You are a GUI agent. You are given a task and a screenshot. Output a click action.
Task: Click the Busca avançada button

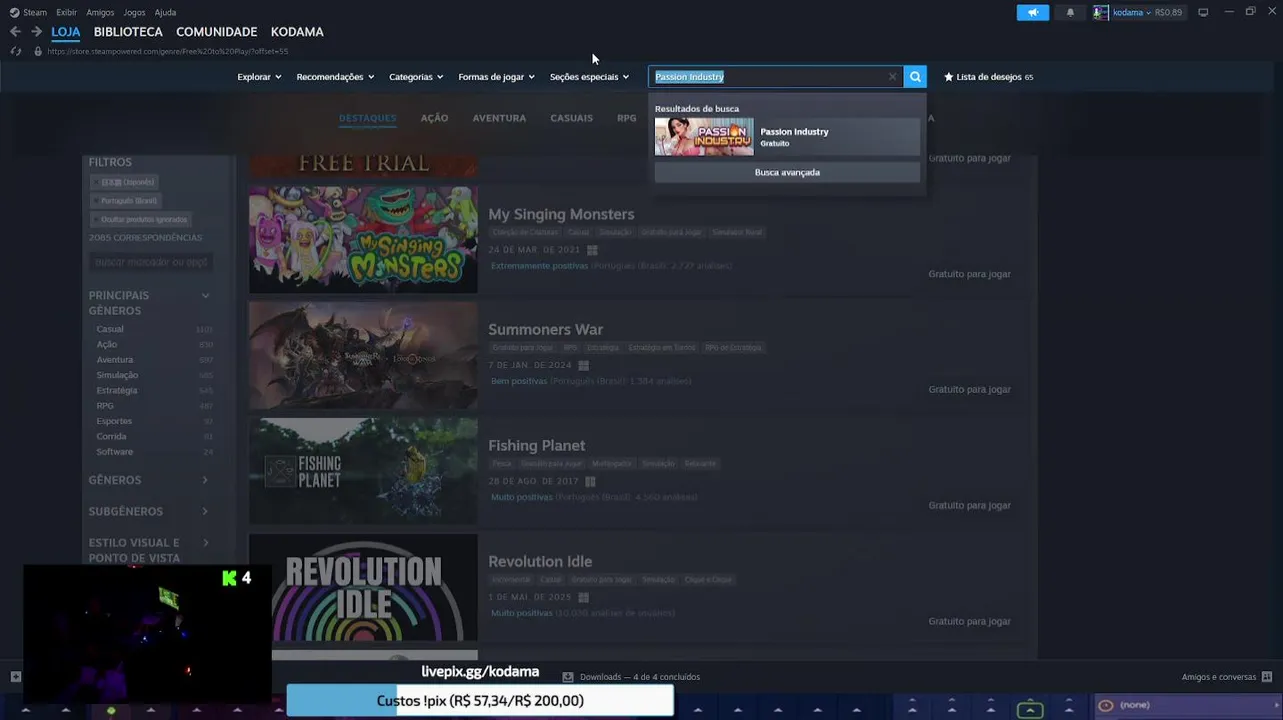pyautogui.click(x=787, y=172)
